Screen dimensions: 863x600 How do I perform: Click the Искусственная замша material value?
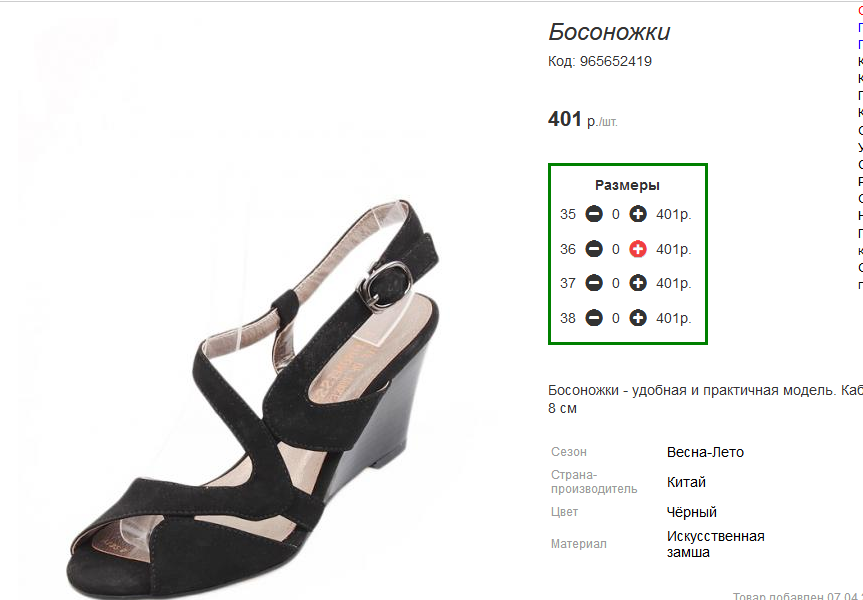[715, 544]
